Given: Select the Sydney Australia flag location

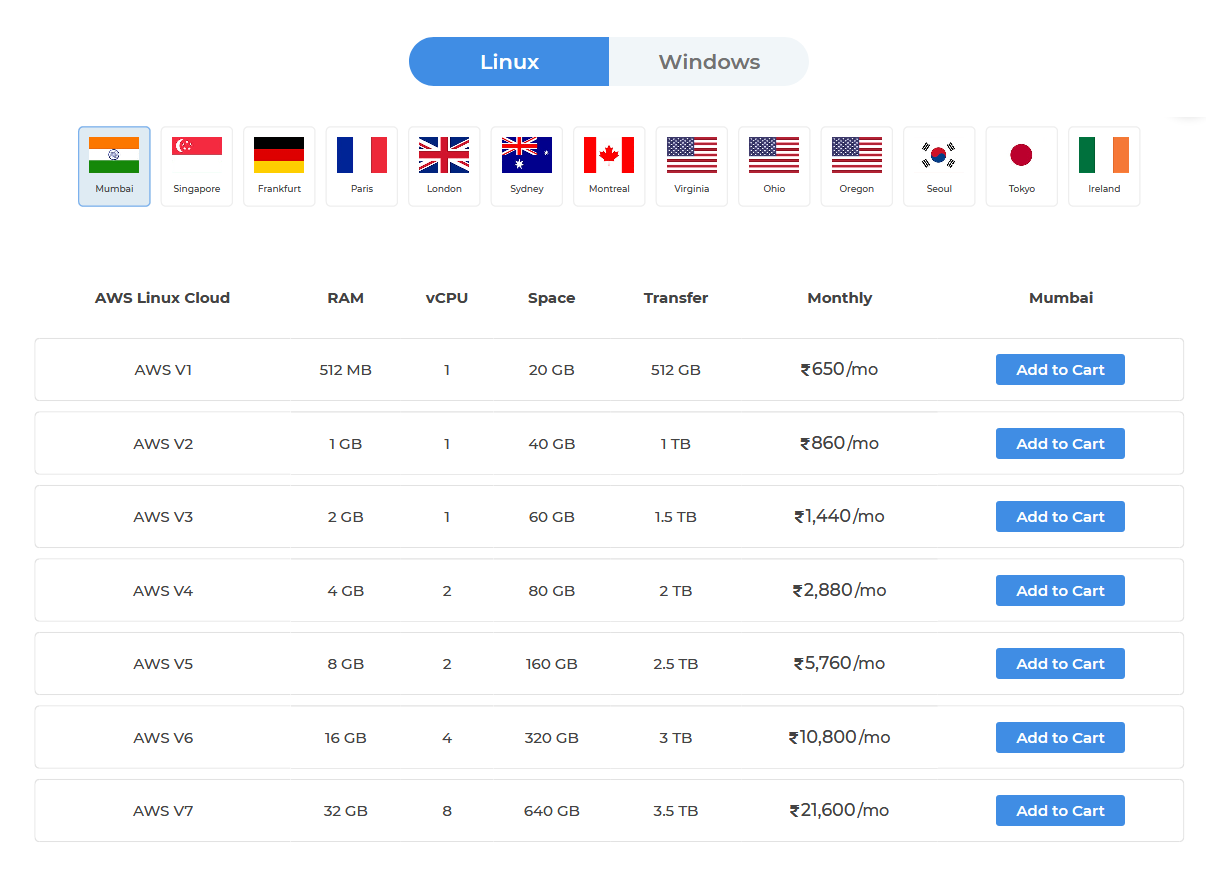Looking at the screenshot, I should click(x=527, y=166).
